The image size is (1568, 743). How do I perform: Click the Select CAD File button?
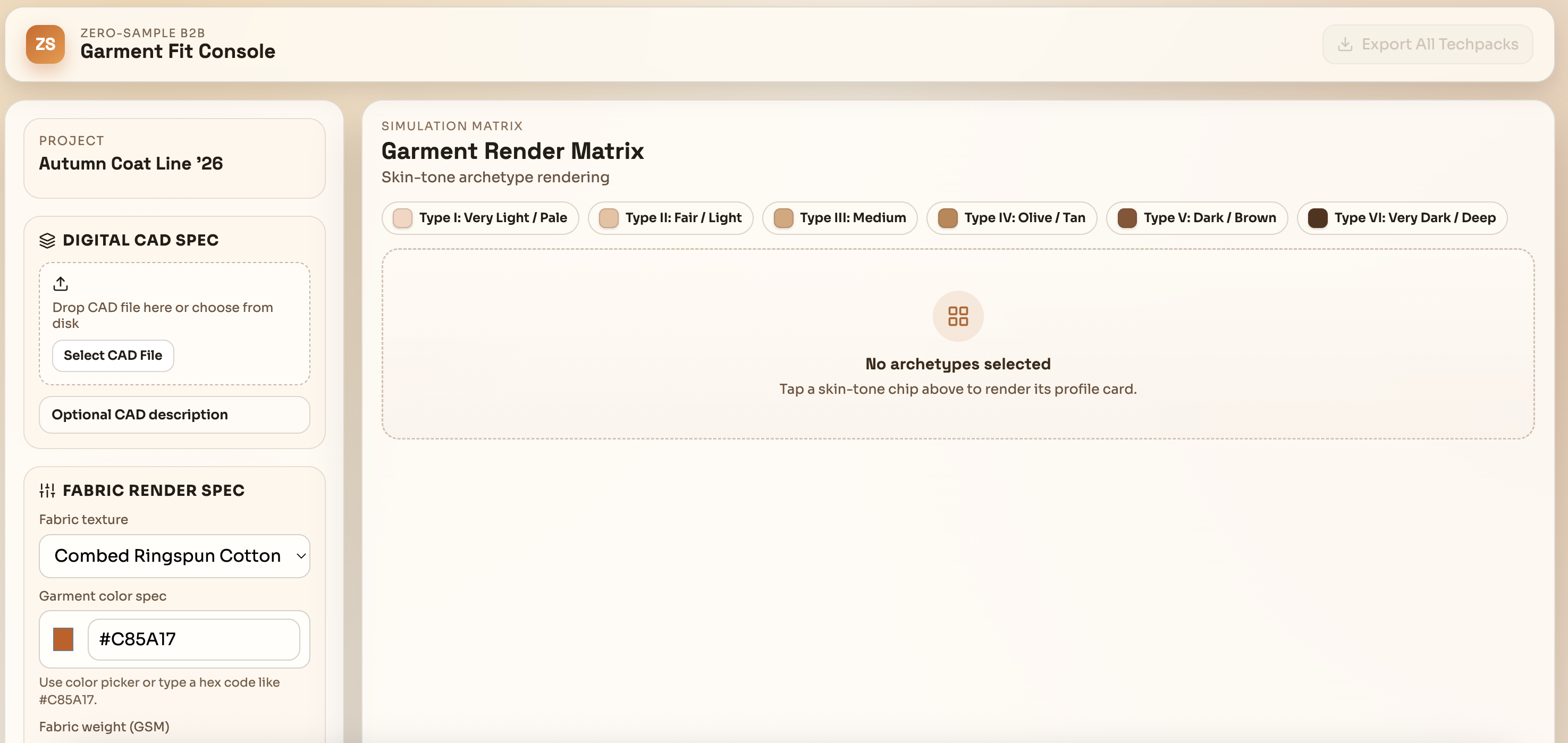coord(113,356)
